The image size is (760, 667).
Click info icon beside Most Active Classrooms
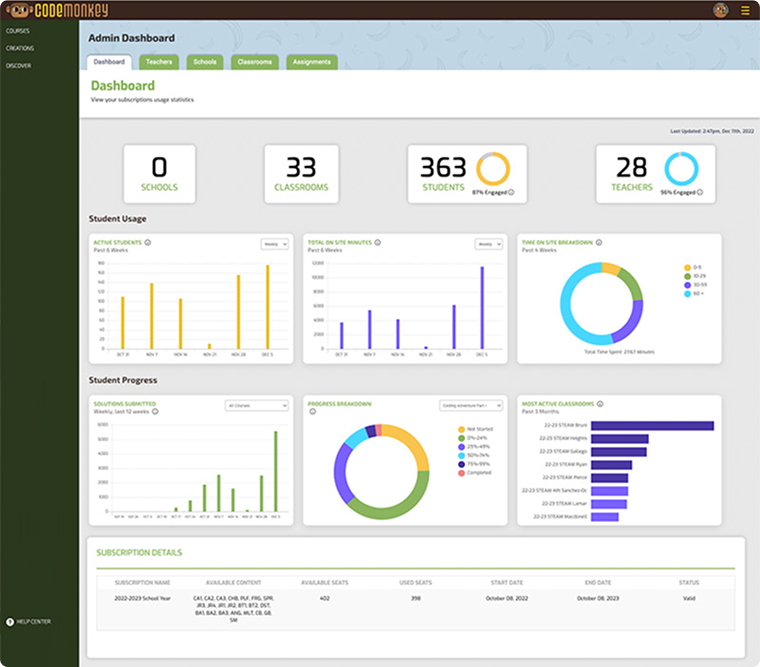(x=599, y=404)
